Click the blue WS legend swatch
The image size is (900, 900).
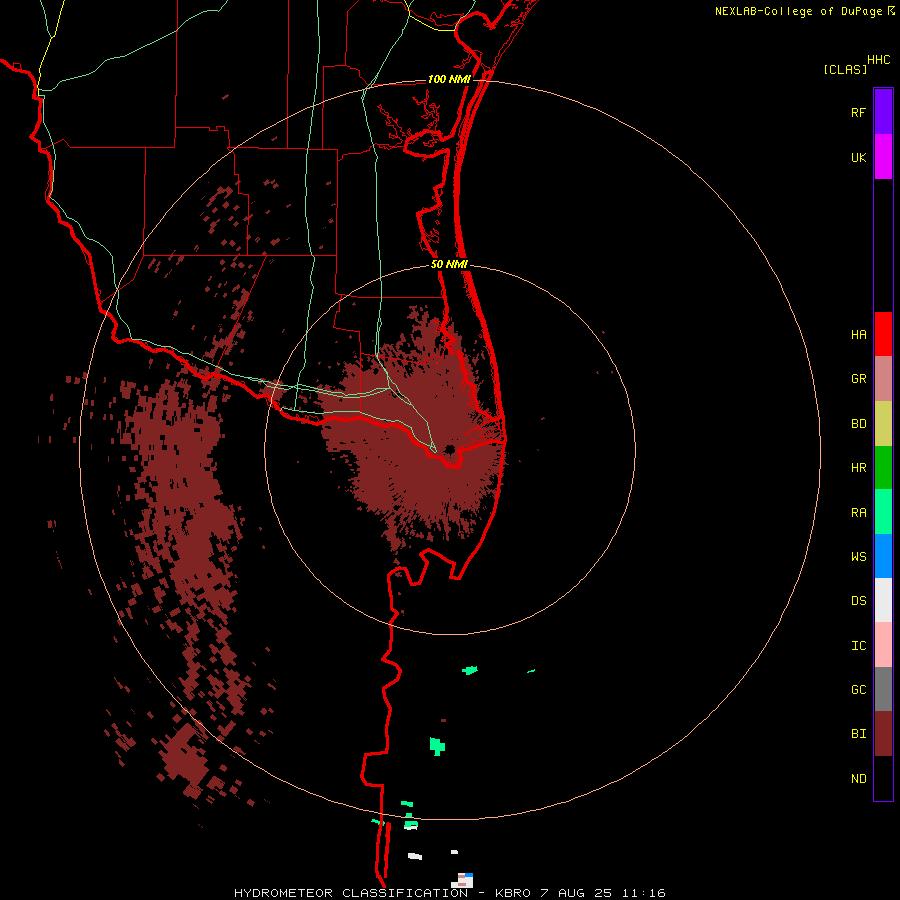tap(883, 556)
